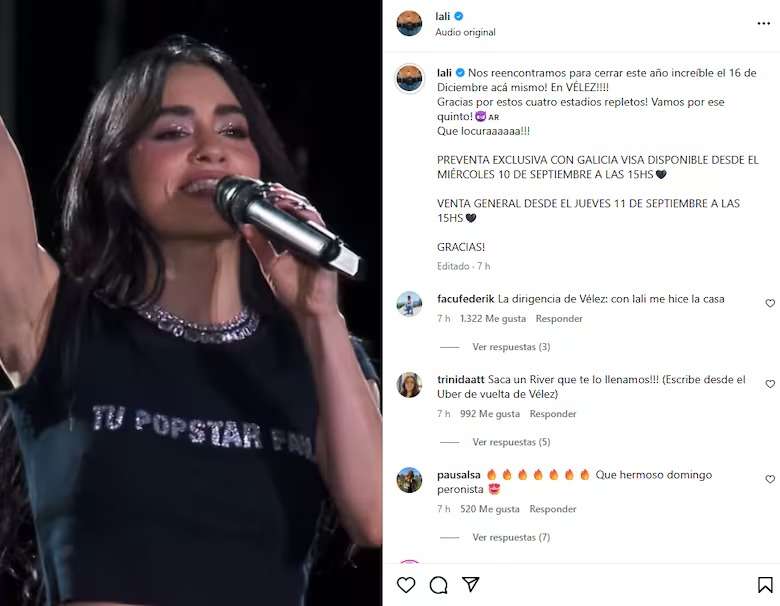Open comments with the speech bubble icon
Image resolution: width=780 pixels, height=606 pixels.
pyautogui.click(x=438, y=585)
